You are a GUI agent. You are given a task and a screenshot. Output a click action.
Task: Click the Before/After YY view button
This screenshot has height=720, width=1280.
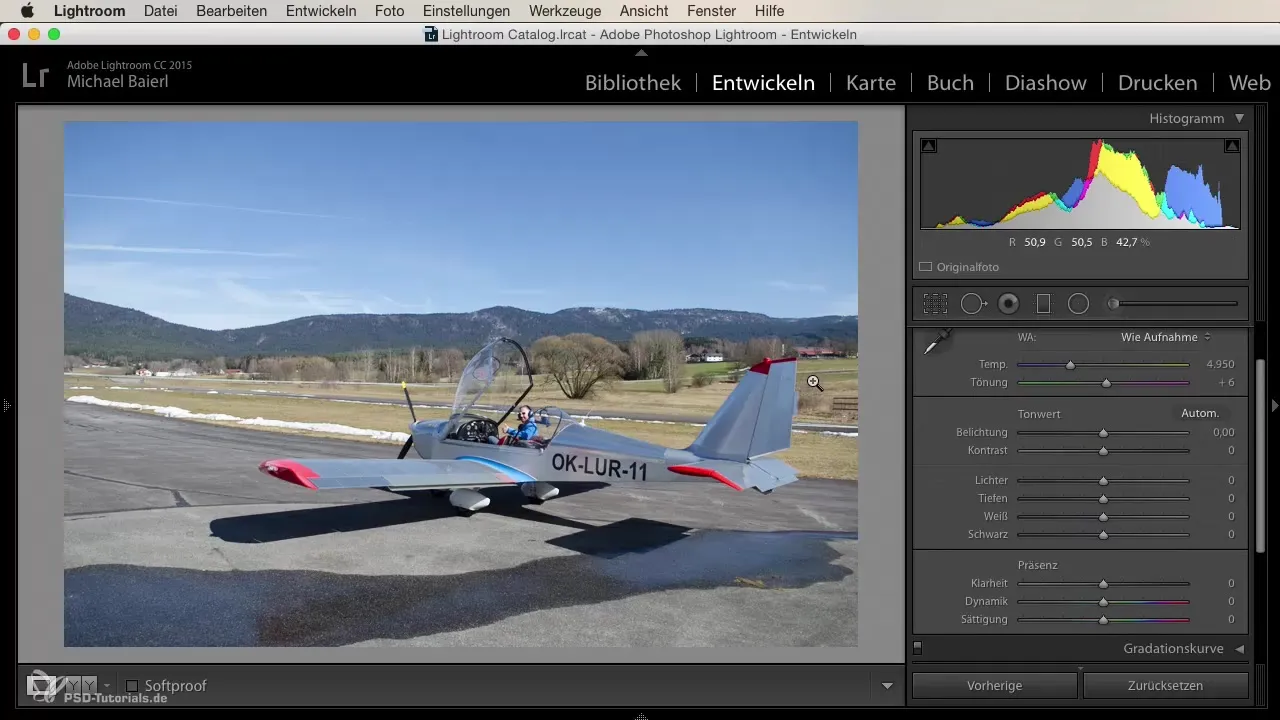click(x=81, y=685)
